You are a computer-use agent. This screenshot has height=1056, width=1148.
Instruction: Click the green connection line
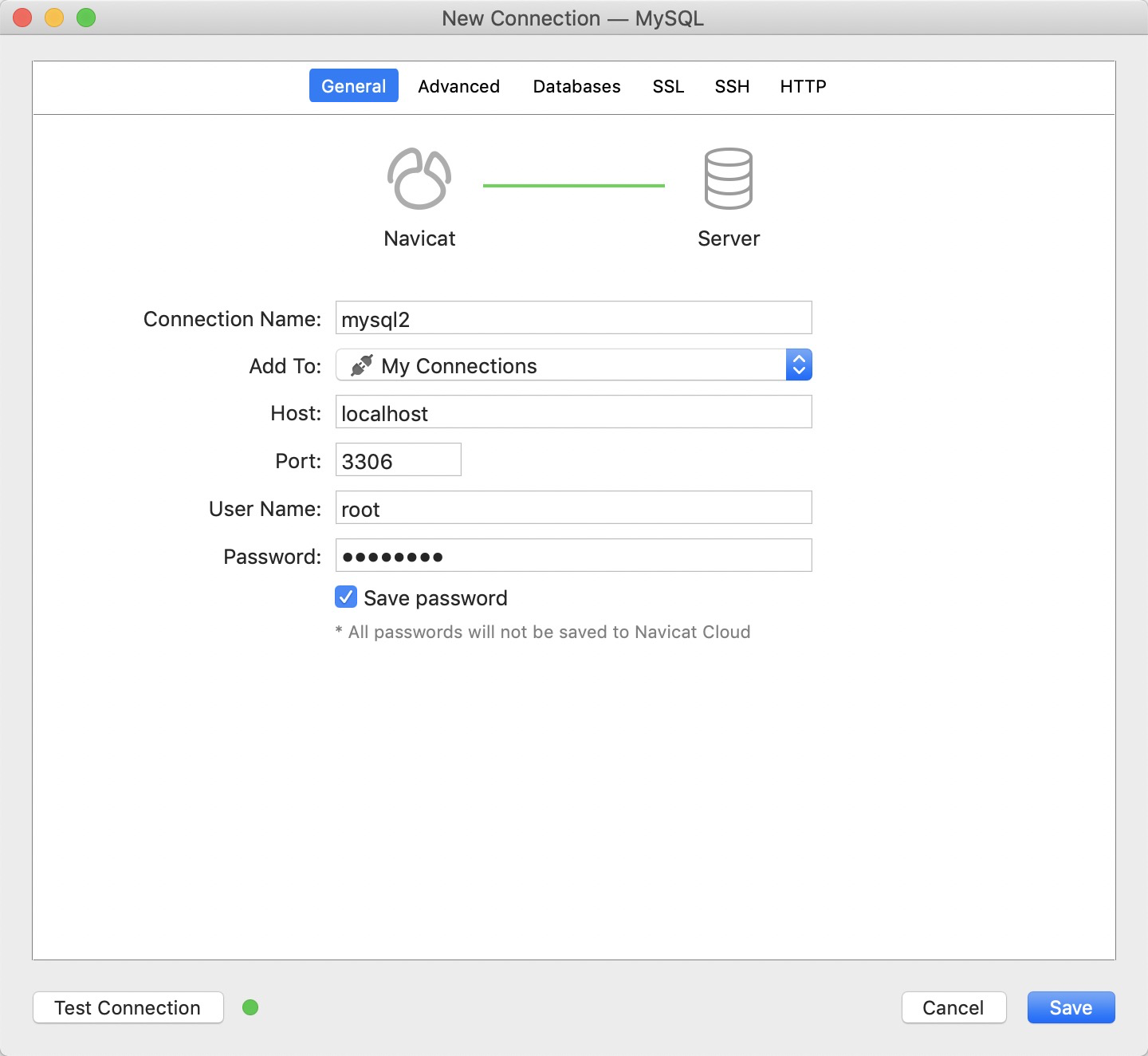[x=574, y=186]
